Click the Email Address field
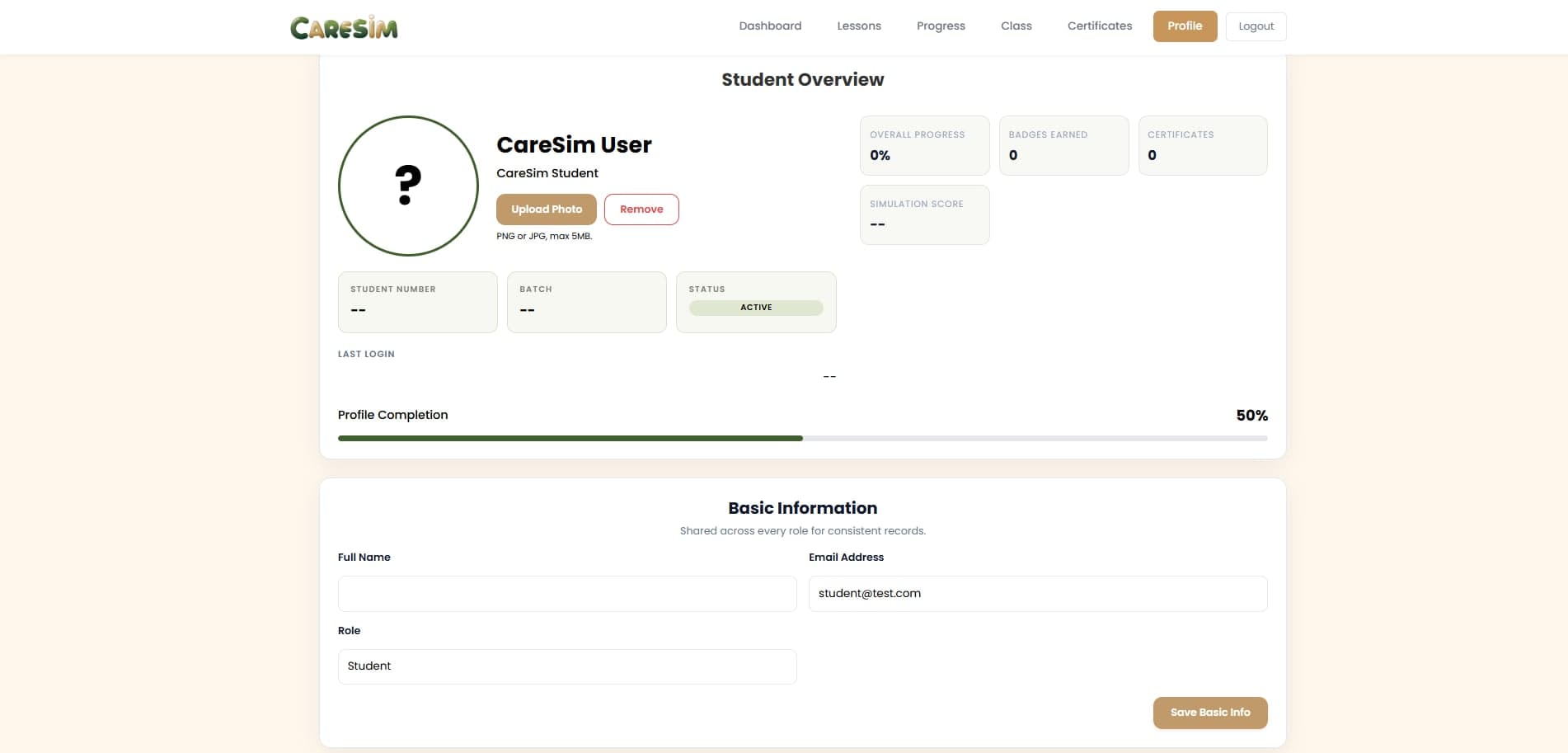The width and height of the screenshot is (1568, 753). coord(1038,593)
